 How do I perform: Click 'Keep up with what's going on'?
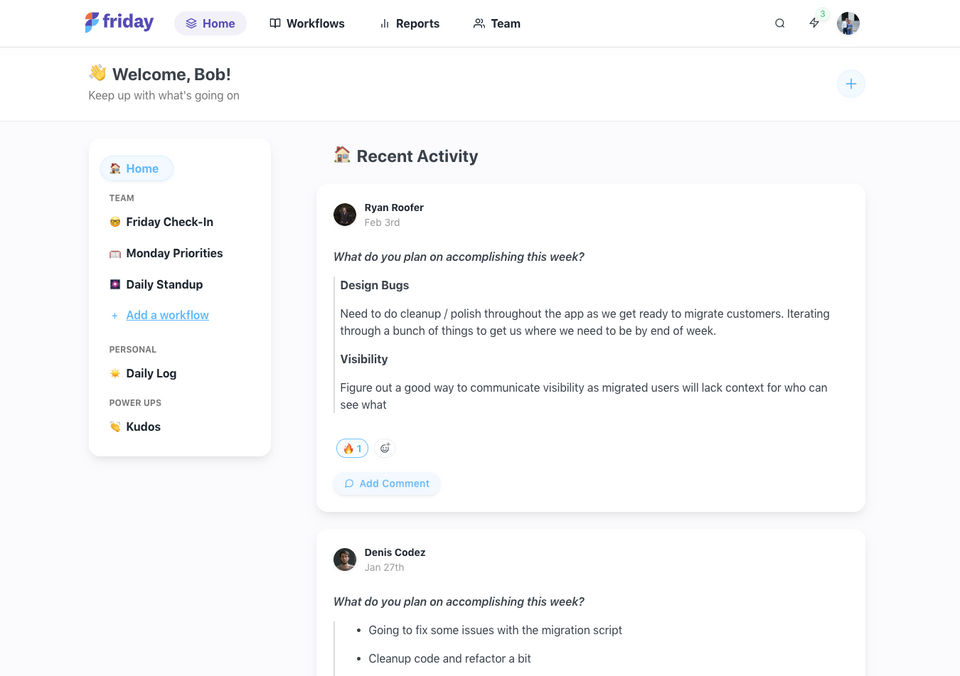pos(163,96)
